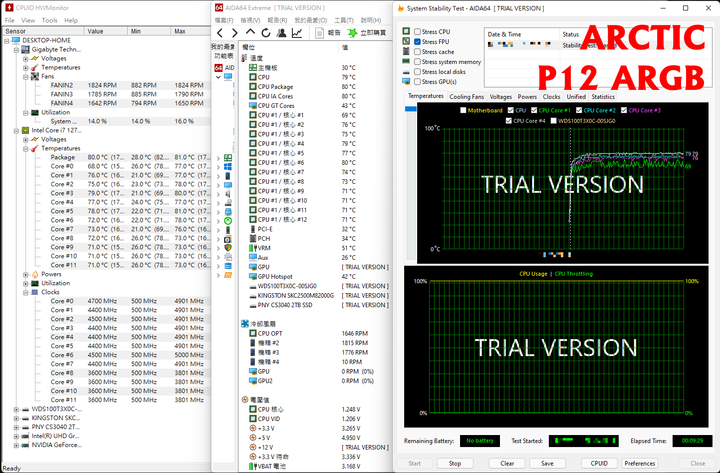Click the Stop button

455,463
